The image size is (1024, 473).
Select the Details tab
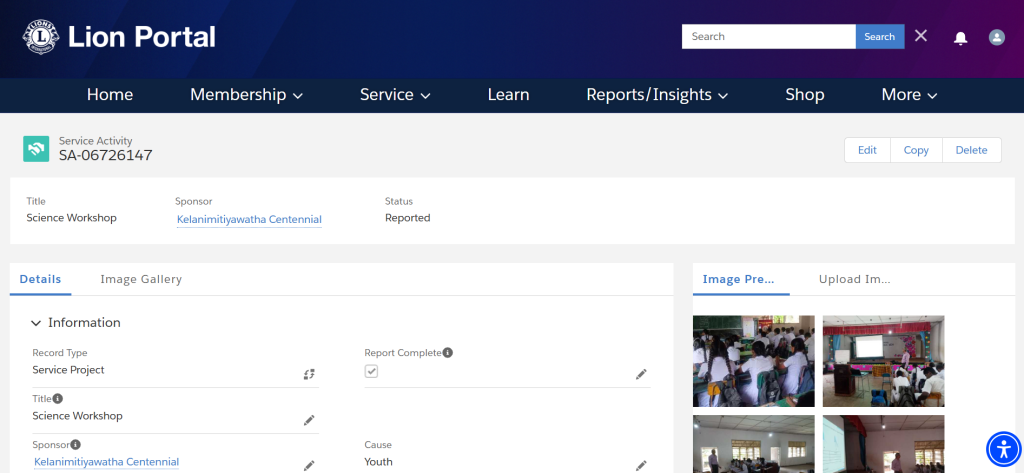[x=40, y=279]
